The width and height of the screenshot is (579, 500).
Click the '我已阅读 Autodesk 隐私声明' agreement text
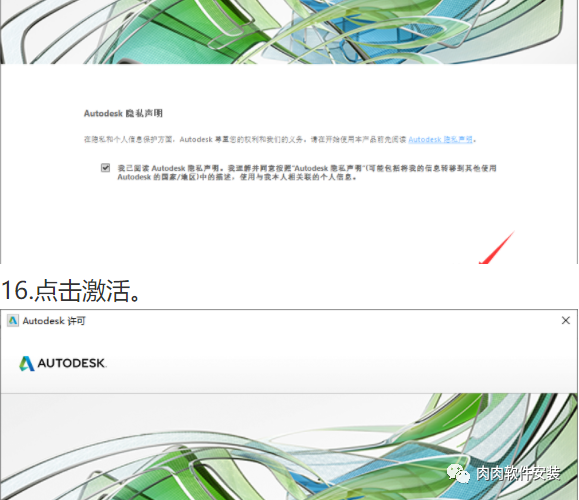click(306, 172)
